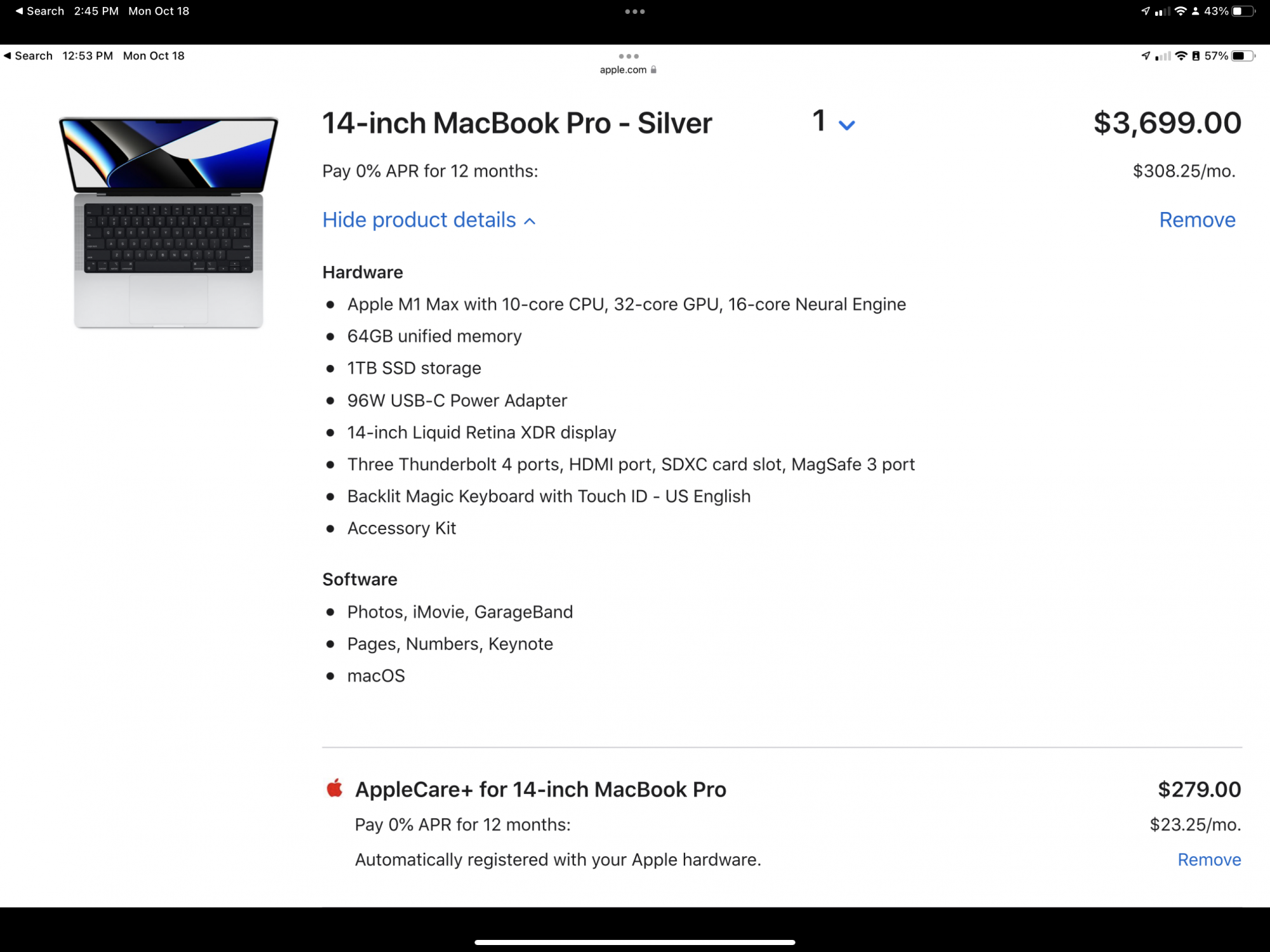Image resolution: width=1270 pixels, height=952 pixels.
Task: Tap the Wi-Fi icon in the white status bar
Action: point(1180,56)
